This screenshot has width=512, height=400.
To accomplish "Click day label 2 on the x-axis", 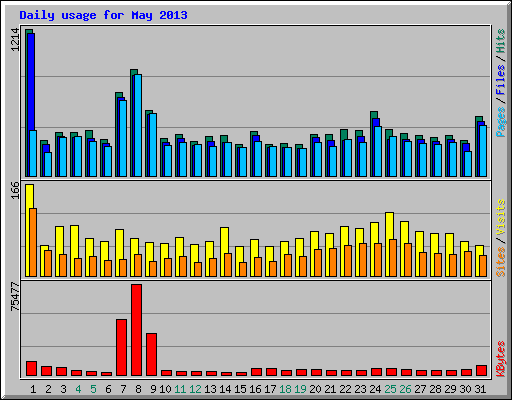I will 48,389.
